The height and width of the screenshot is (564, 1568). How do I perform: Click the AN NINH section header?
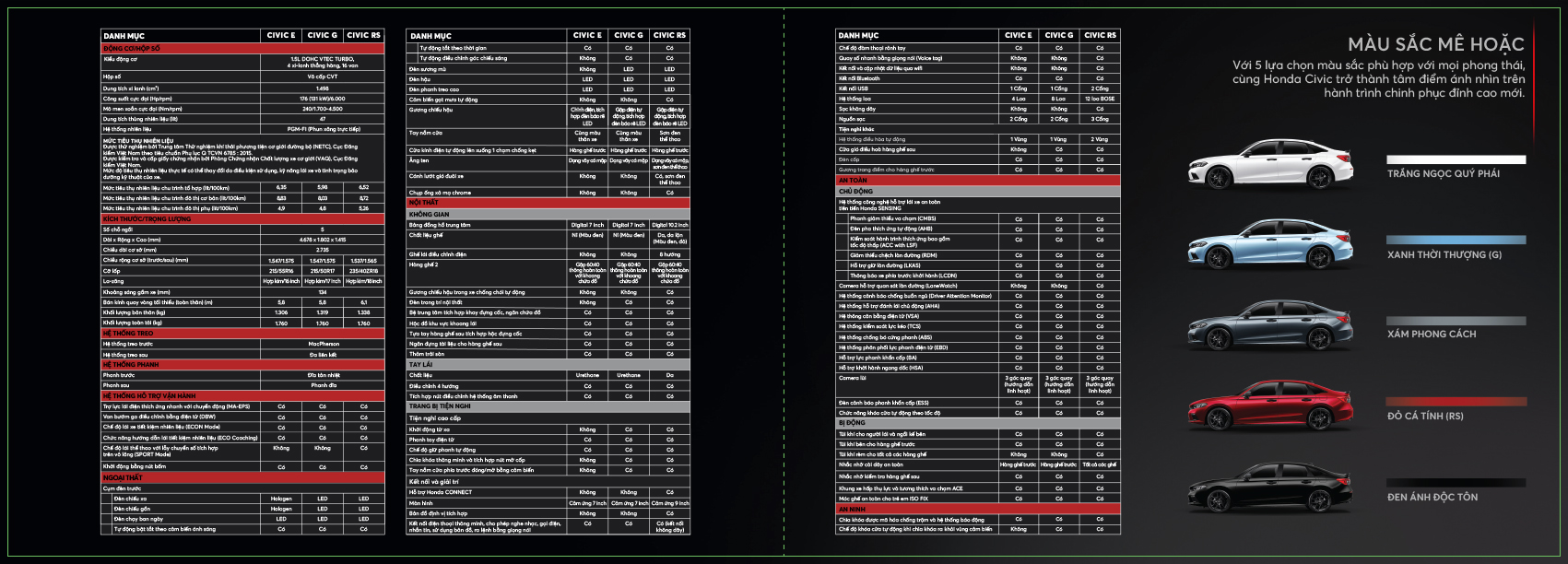click(x=853, y=509)
